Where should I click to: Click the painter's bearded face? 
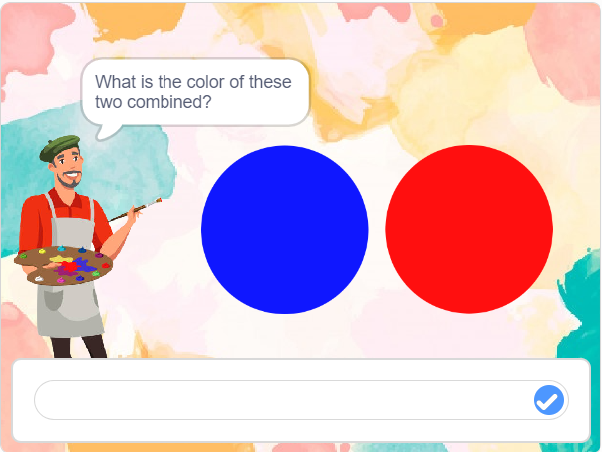[x=68, y=173]
